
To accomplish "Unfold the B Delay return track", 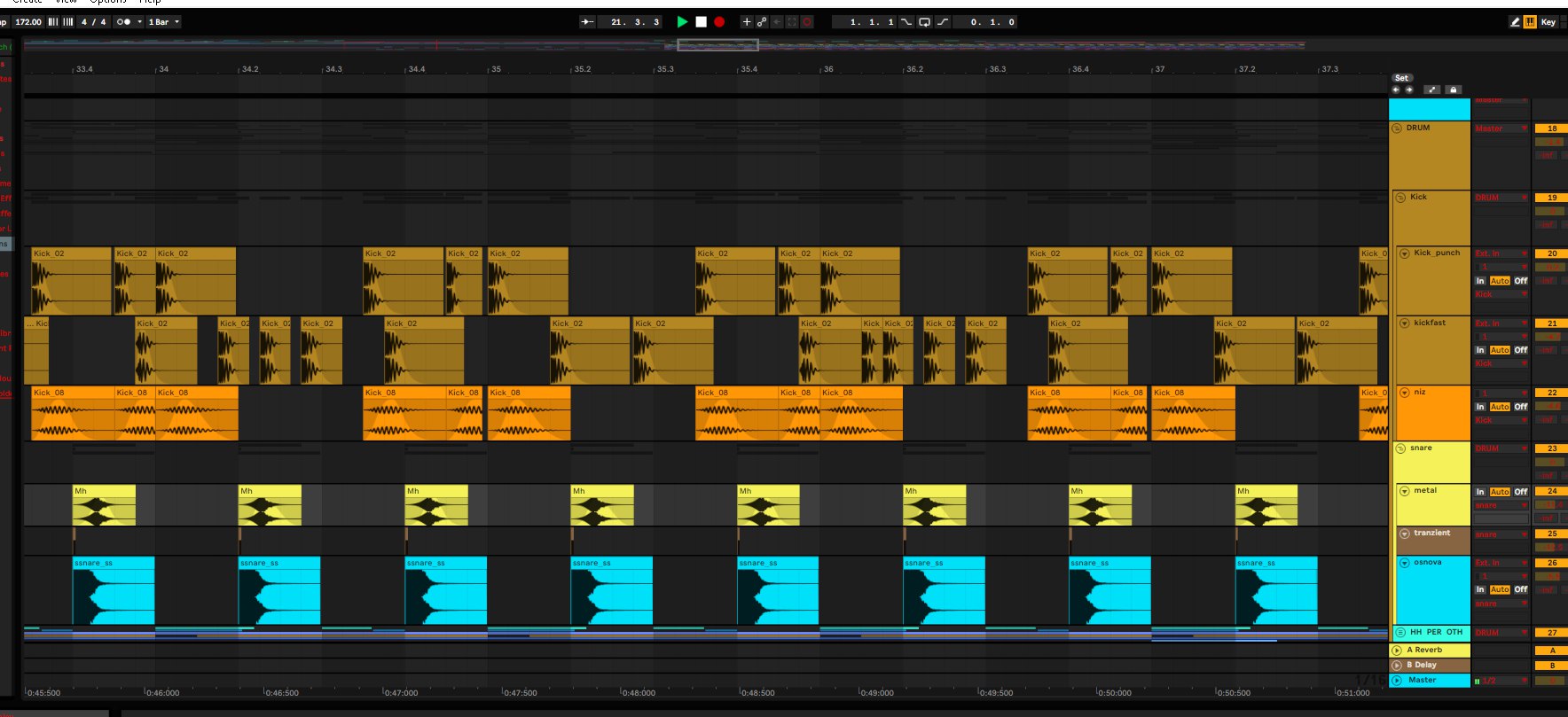I will (x=1397, y=665).
